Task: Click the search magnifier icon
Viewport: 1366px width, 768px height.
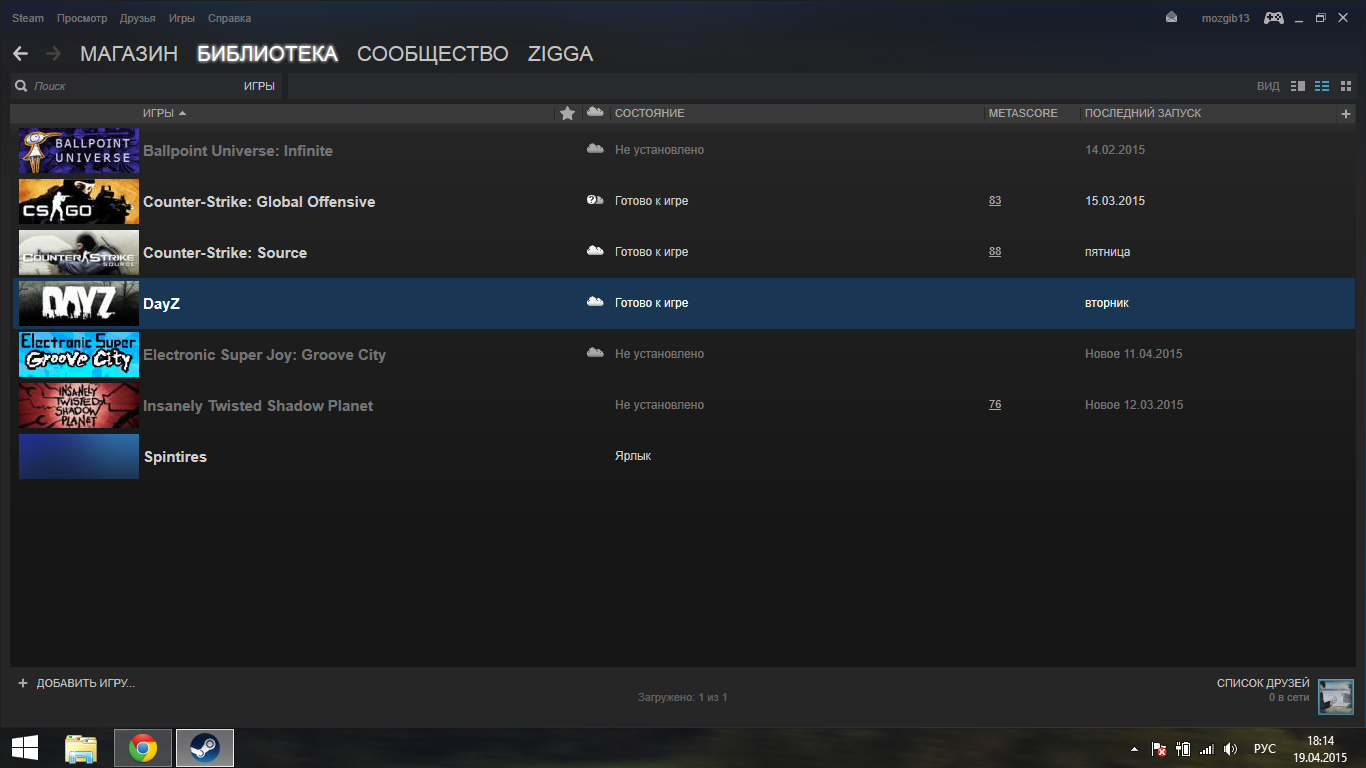Action: pyautogui.click(x=20, y=86)
